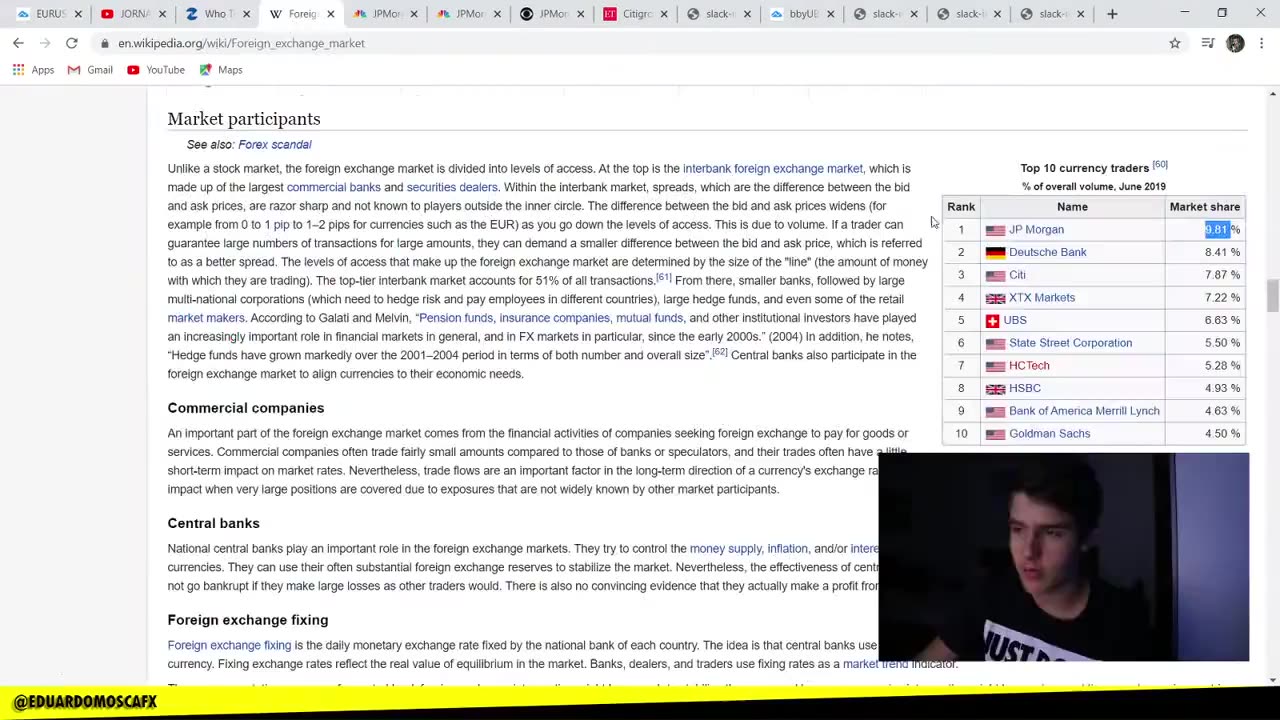Open the Forex scandal link

275,145
